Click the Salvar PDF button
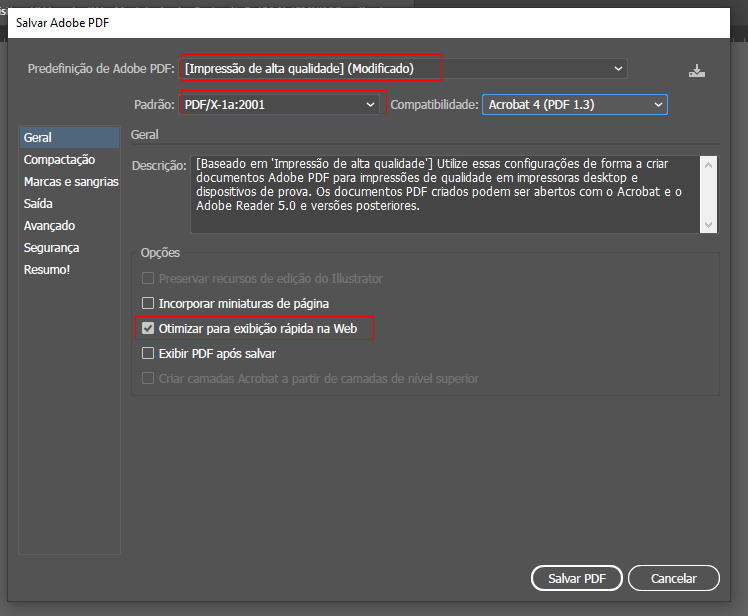Image resolution: width=748 pixels, height=616 pixels. (577, 578)
